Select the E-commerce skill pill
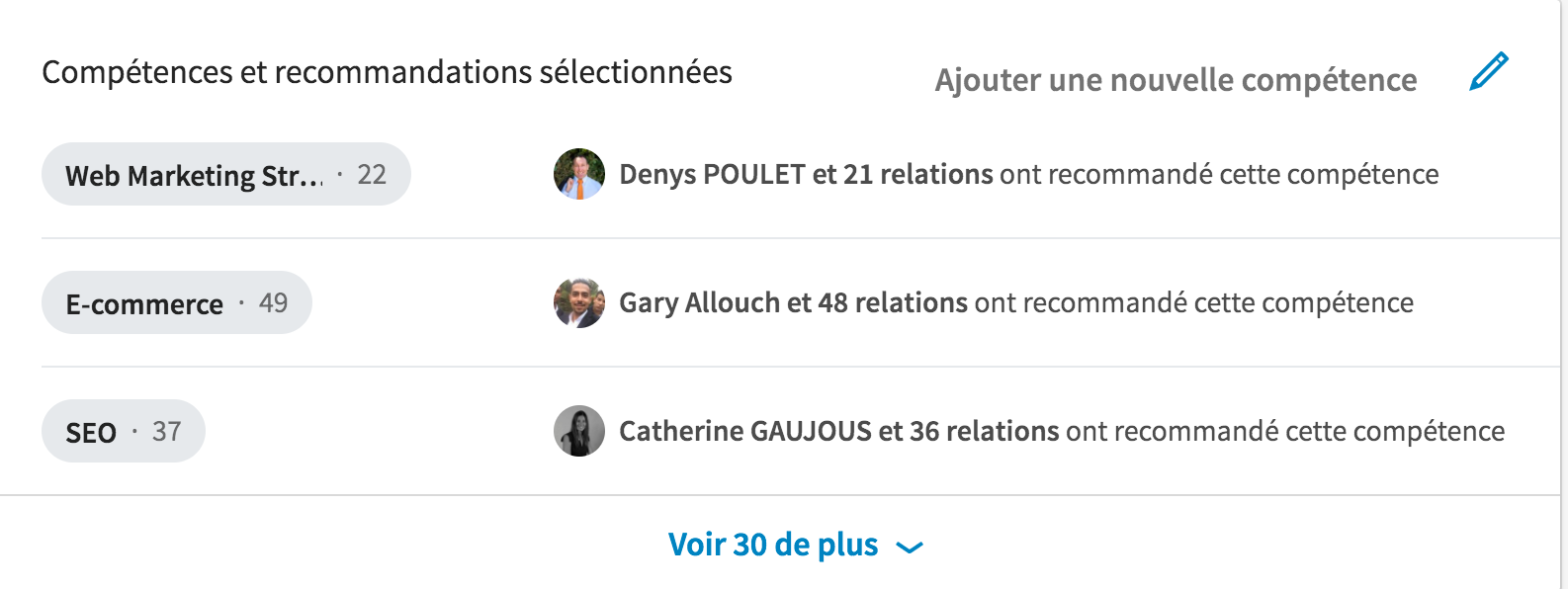The width and height of the screenshot is (1568, 589). click(x=177, y=302)
